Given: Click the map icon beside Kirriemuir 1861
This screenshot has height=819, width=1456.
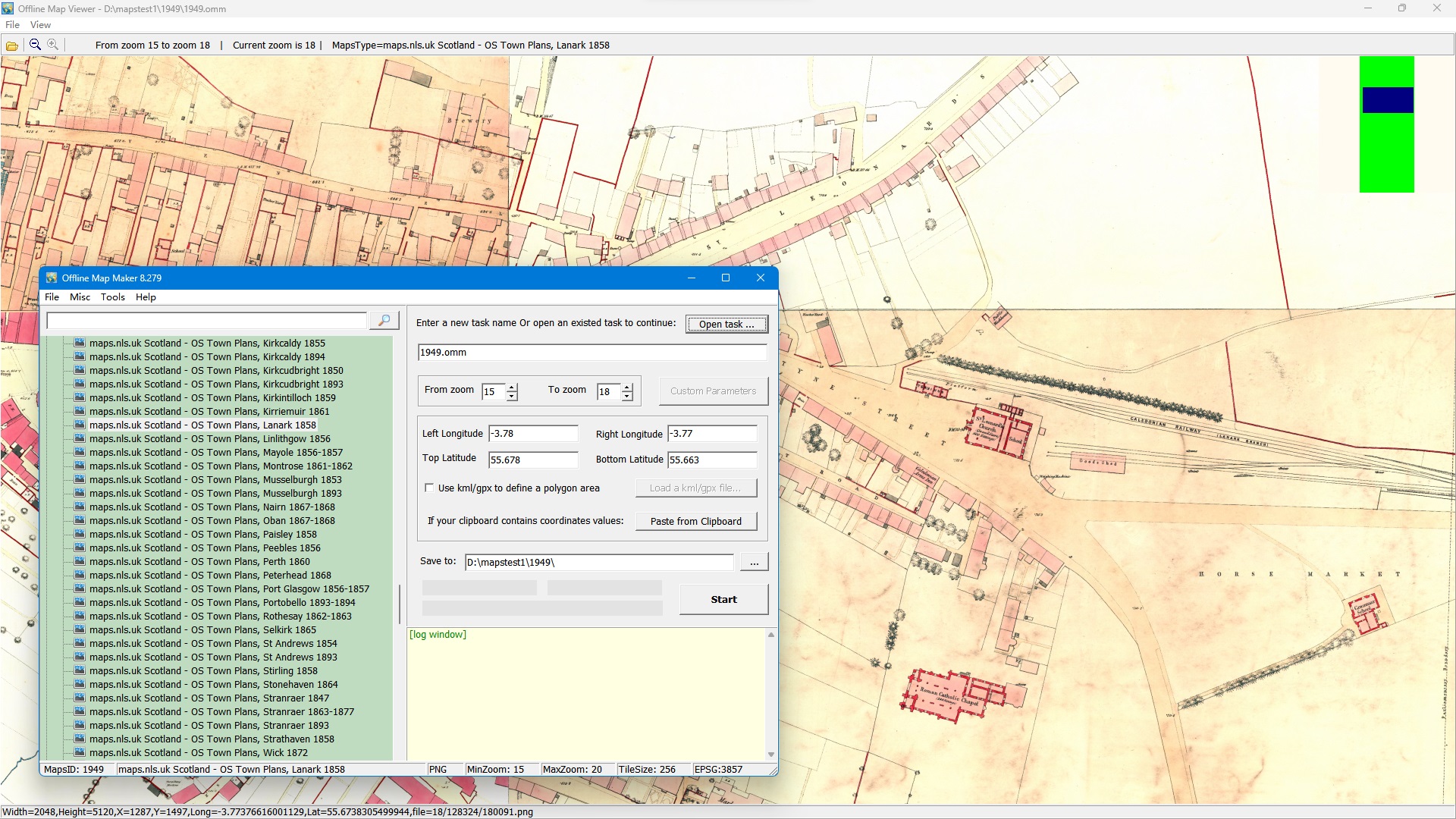Looking at the screenshot, I should click(80, 411).
